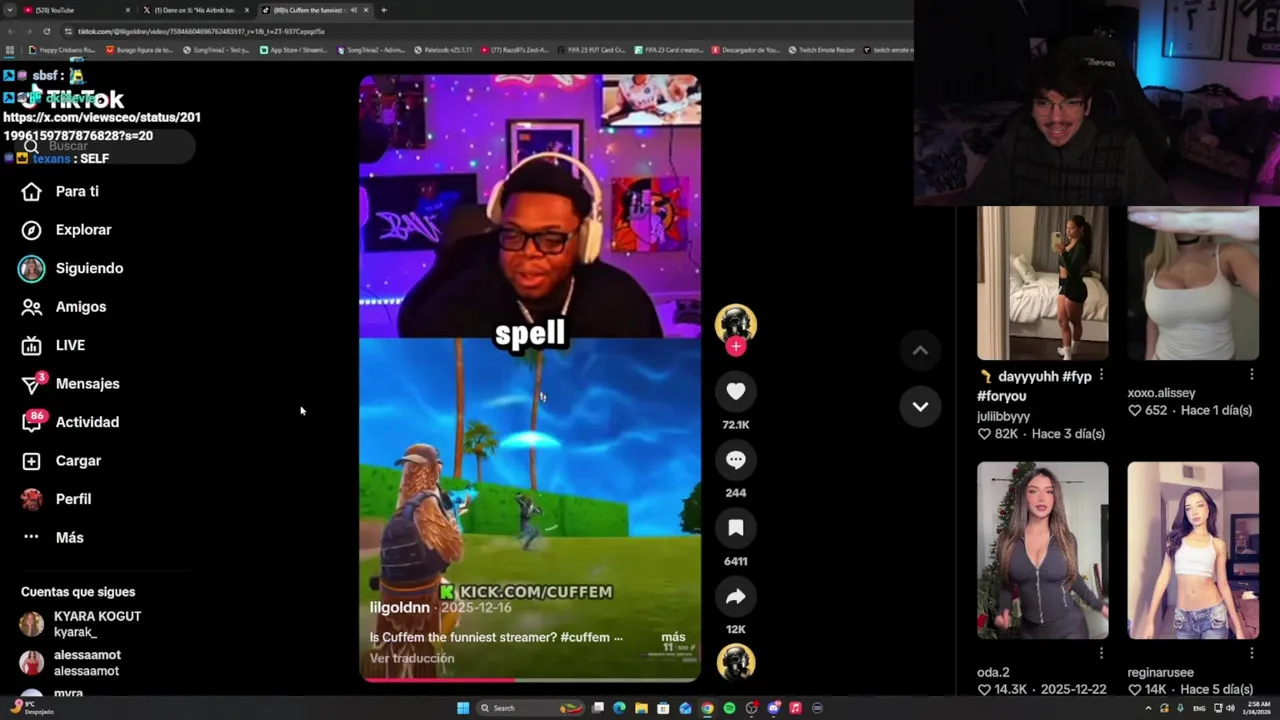
Task: Open the Windows Start menu
Action: (463, 708)
